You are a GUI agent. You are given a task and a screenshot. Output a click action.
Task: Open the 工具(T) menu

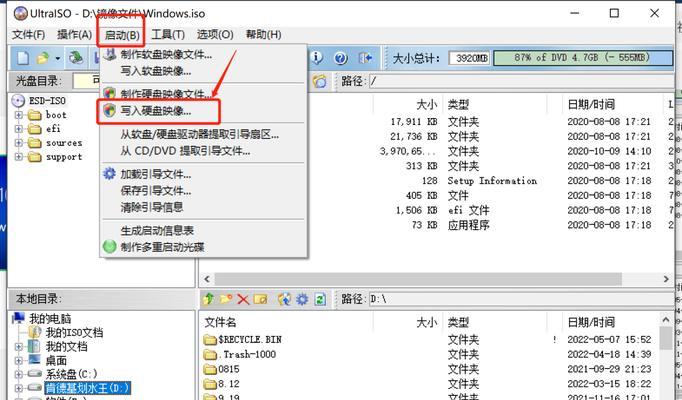coord(168,34)
